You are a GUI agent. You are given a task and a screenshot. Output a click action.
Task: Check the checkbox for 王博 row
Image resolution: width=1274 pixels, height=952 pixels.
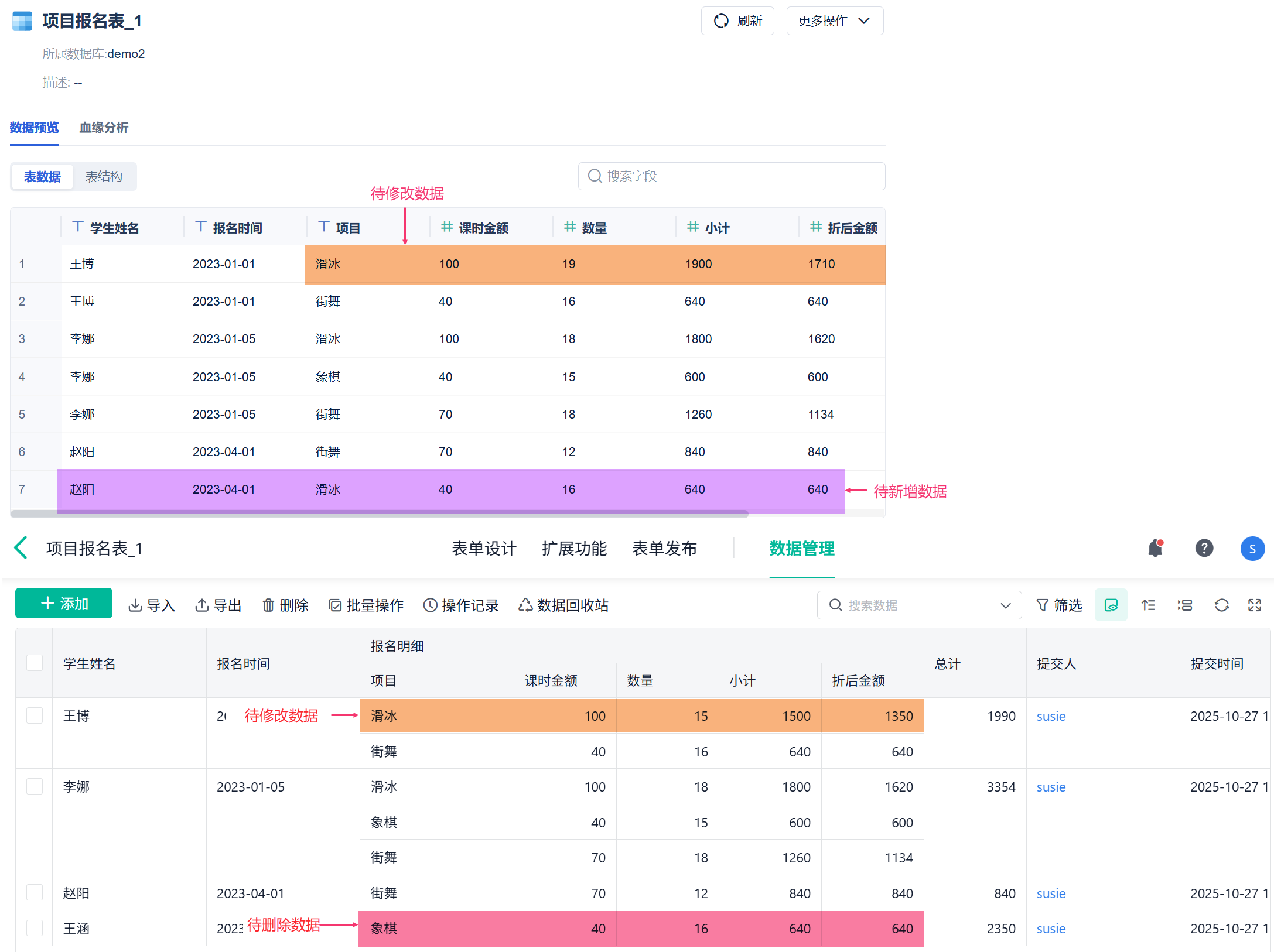pyautogui.click(x=35, y=715)
